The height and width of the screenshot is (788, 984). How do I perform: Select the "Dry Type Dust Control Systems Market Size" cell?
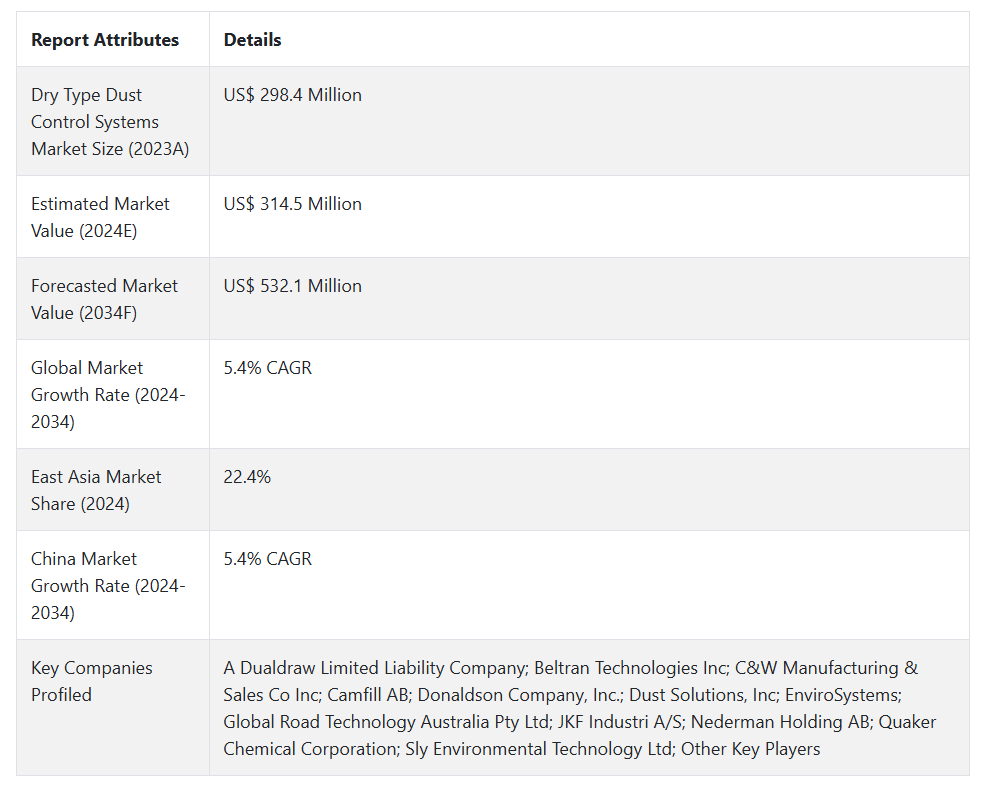pyautogui.click(x=110, y=122)
